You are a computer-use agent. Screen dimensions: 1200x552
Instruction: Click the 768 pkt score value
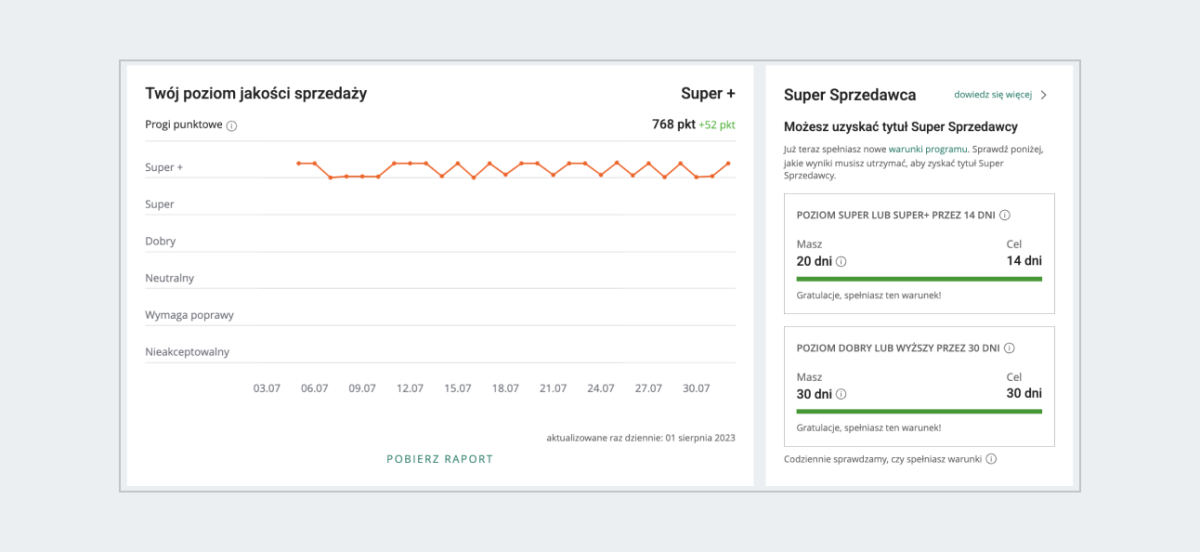671,125
